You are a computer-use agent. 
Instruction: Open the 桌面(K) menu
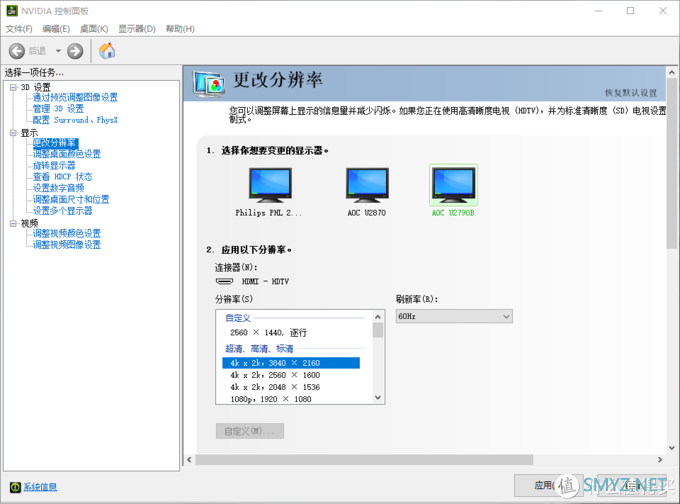94,29
